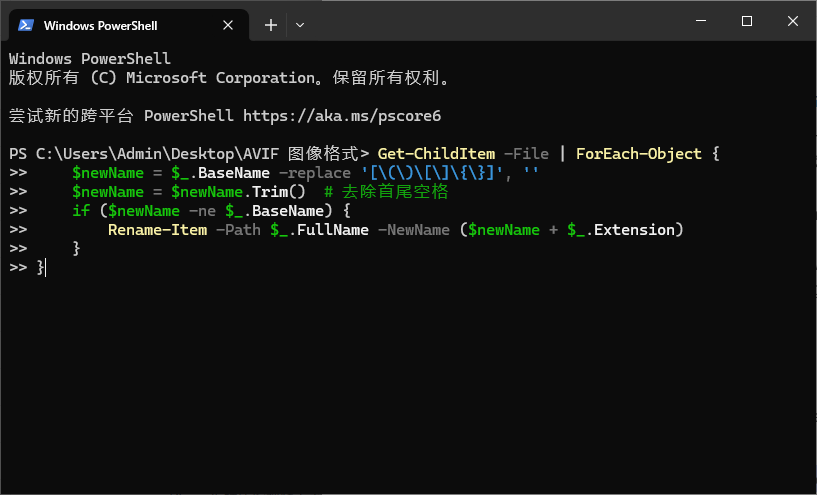Screen dimensions: 817x495
Task: Click the PowerShell icon in the tab
Action: (x=26, y=25)
